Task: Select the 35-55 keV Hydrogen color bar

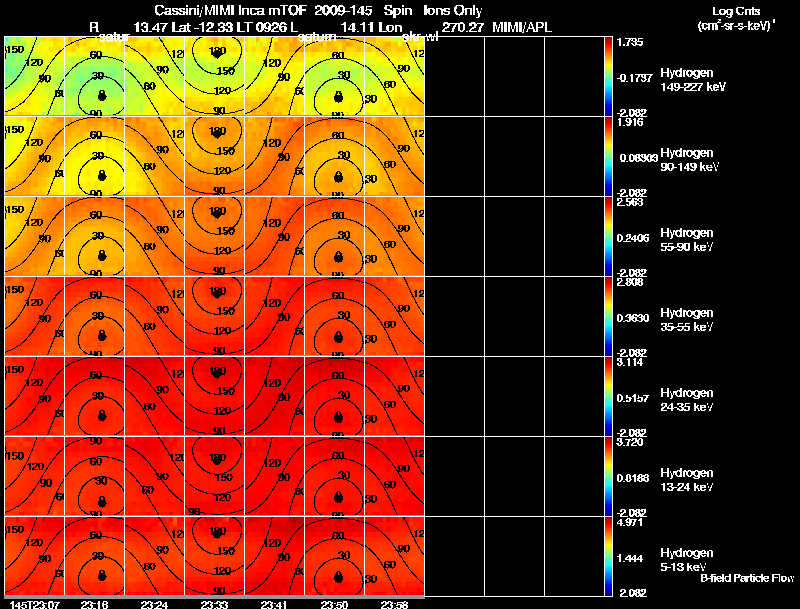Action: 608,316
